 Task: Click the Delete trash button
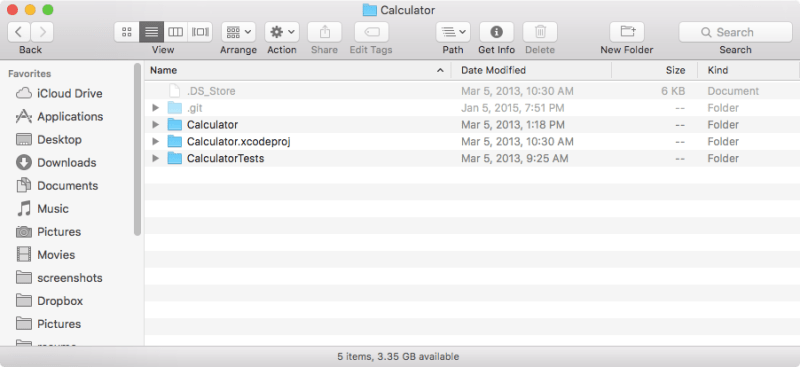tap(540, 32)
